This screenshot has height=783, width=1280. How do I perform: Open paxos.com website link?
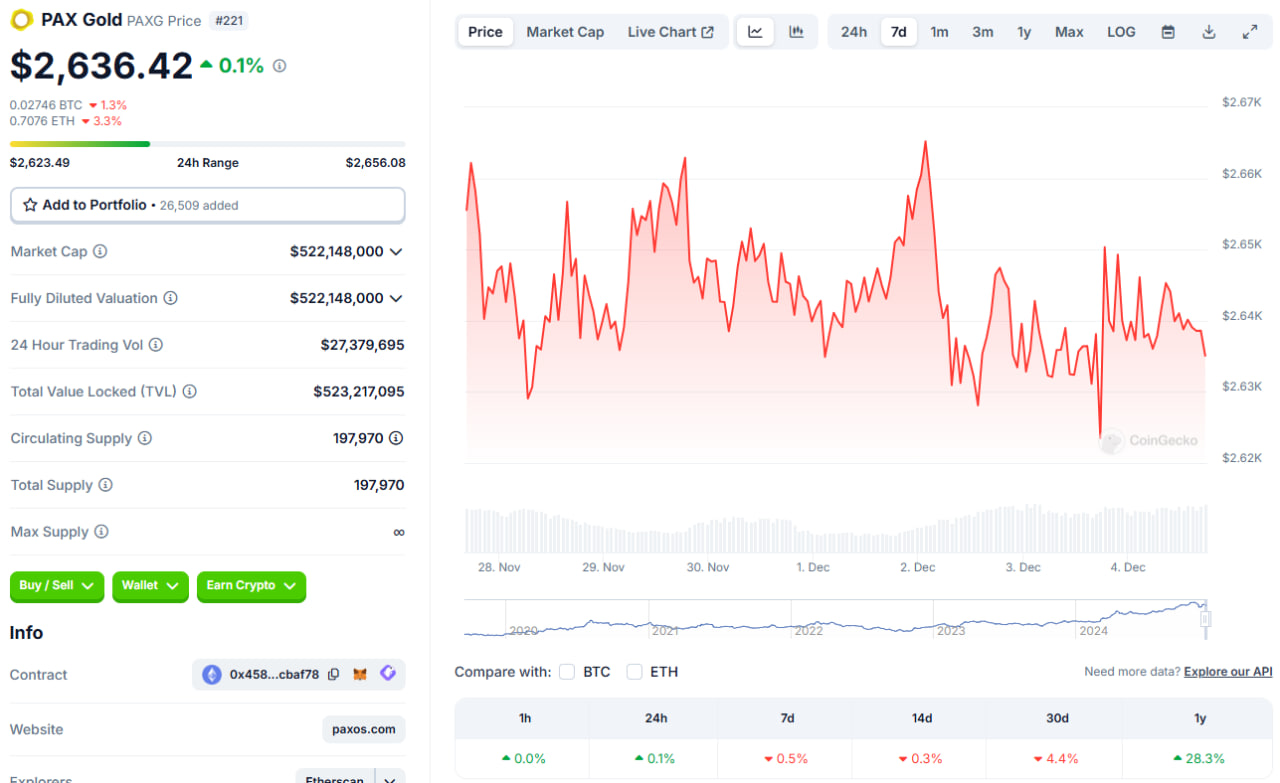tap(364, 730)
